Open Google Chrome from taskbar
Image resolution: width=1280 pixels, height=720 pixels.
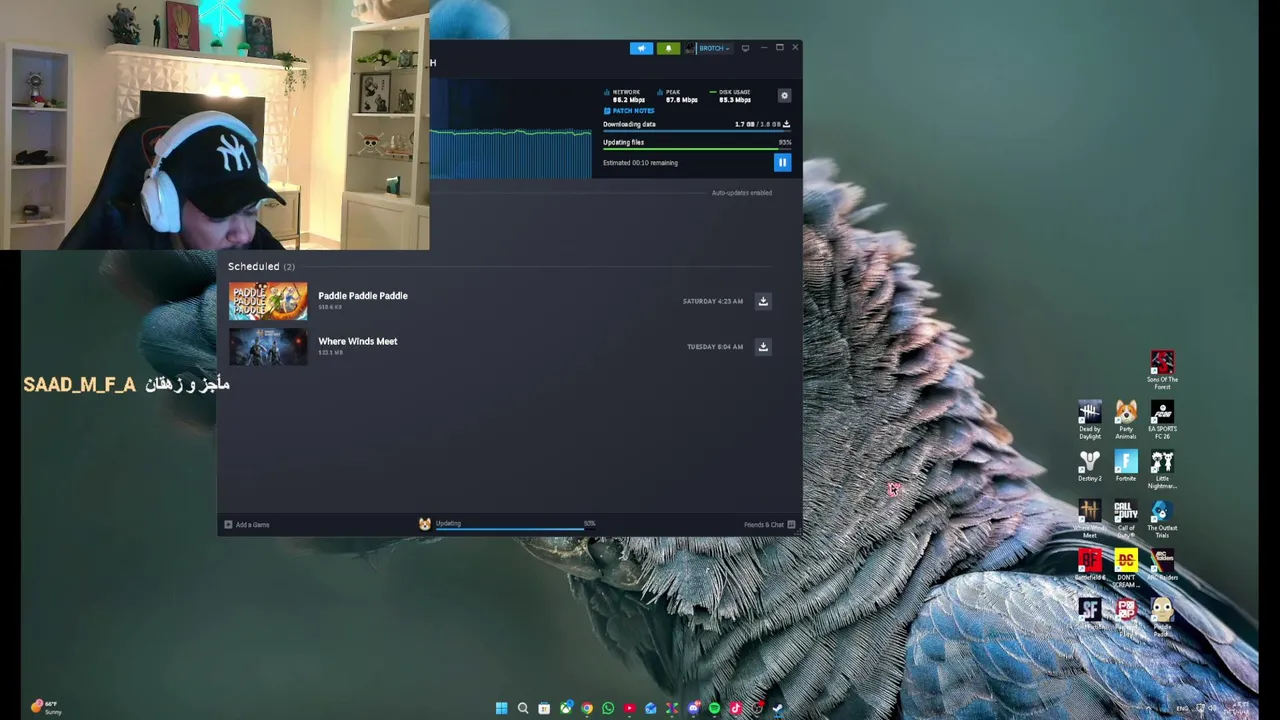point(587,708)
